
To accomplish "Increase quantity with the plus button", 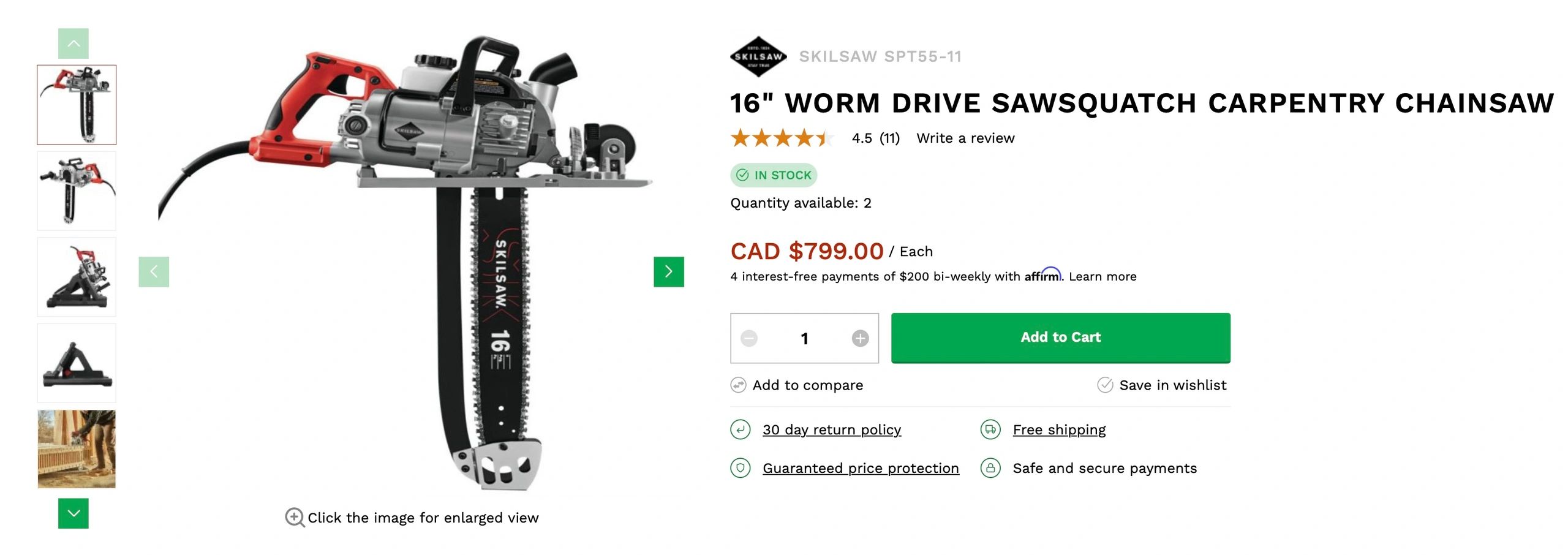I will (860, 338).
